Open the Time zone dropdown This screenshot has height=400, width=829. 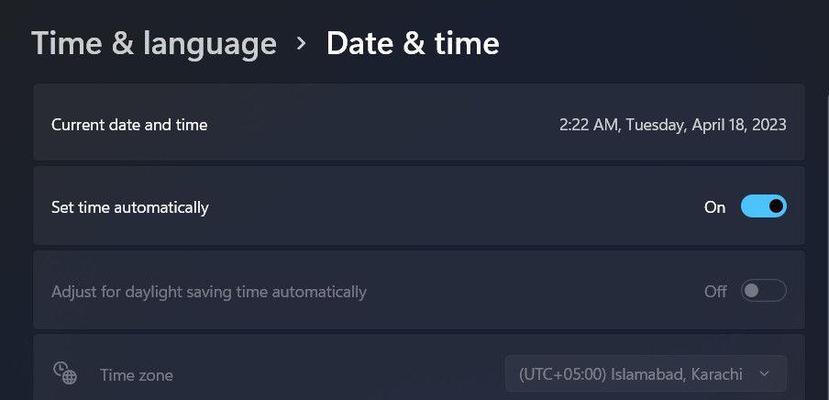click(x=646, y=374)
